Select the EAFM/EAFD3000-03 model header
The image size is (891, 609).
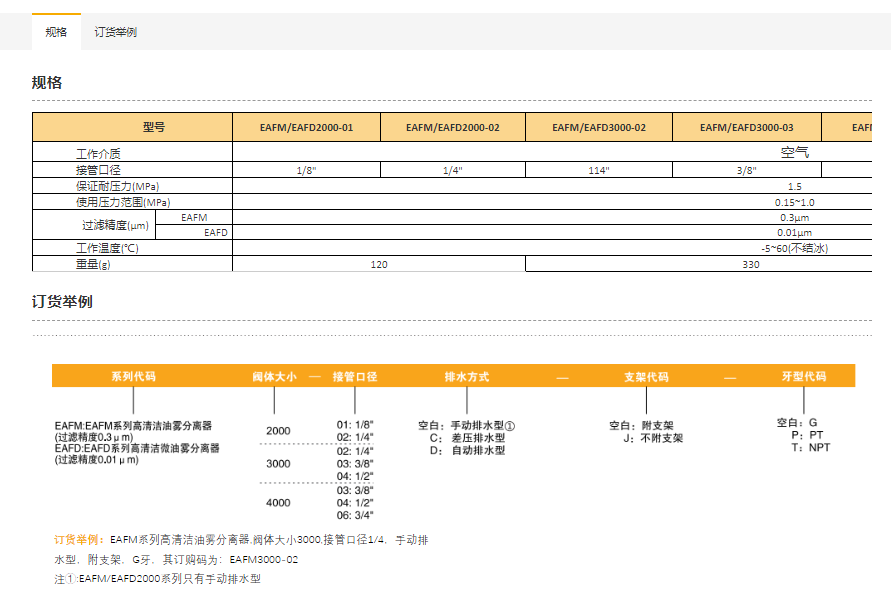click(746, 127)
